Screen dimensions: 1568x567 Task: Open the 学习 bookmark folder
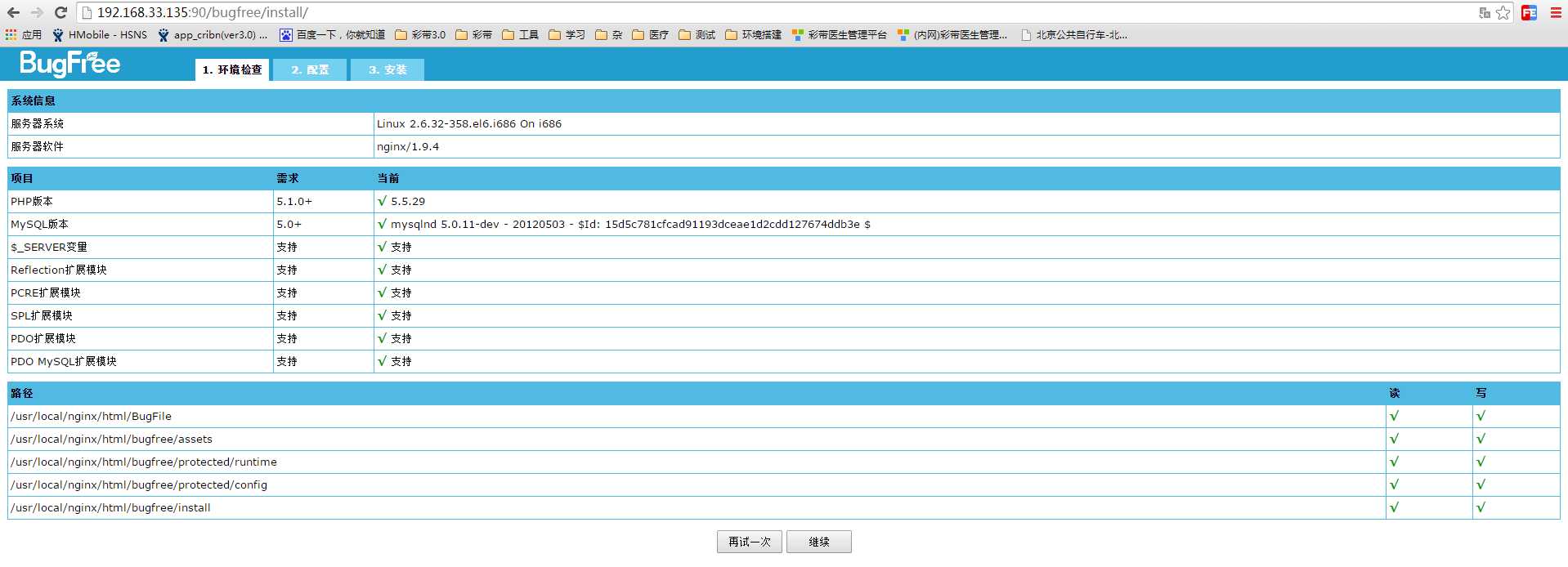pos(567,35)
